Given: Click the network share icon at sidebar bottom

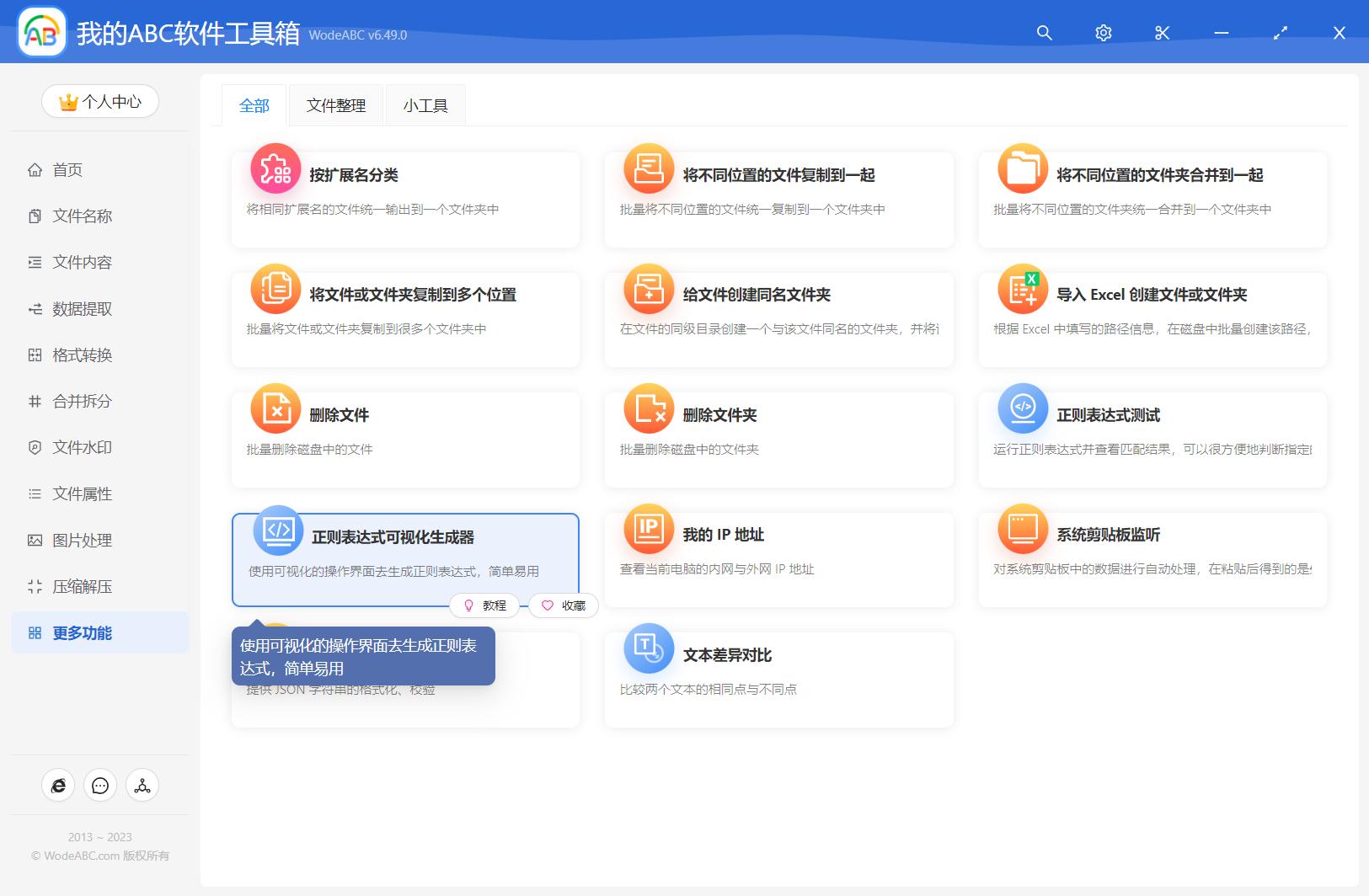Looking at the screenshot, I should [x=142, y=786].
